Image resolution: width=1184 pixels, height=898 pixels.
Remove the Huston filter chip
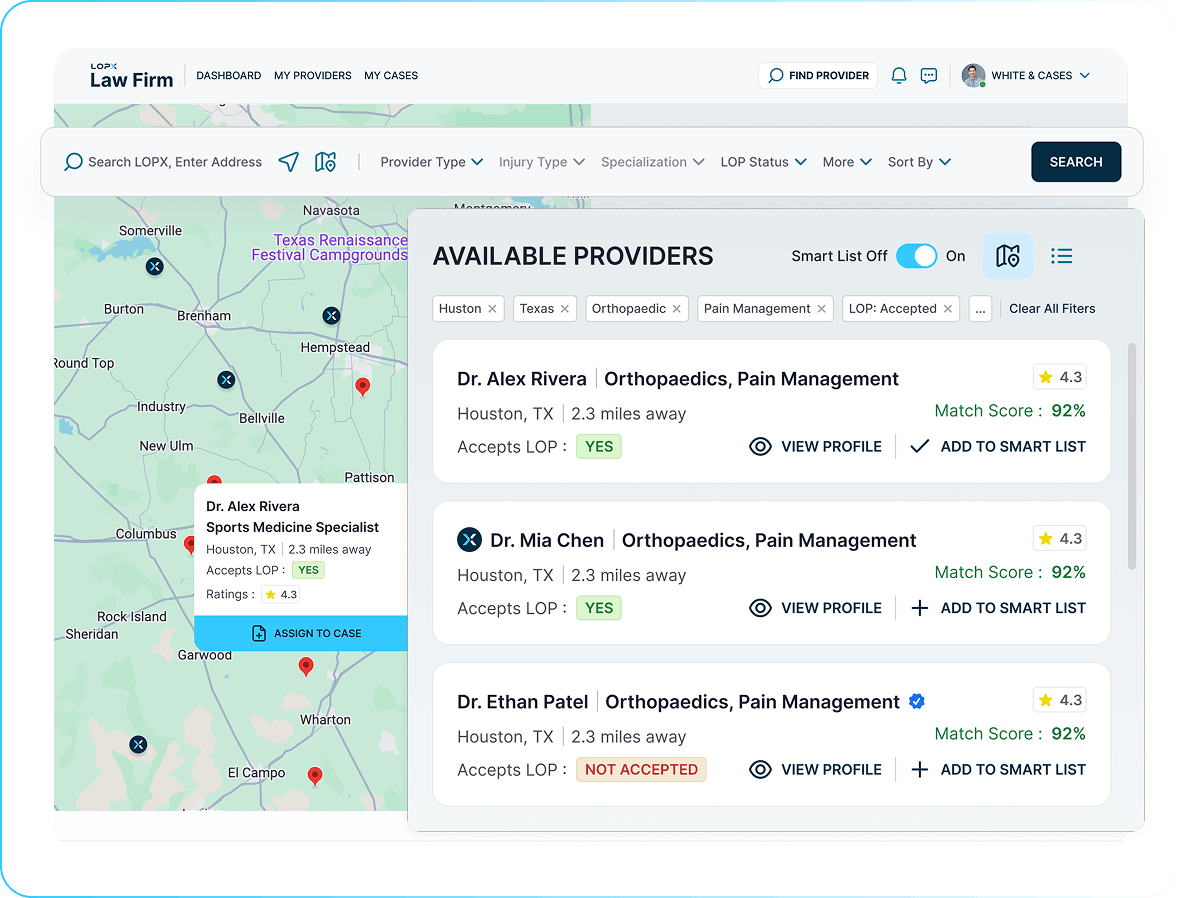[x=492, y=309]
